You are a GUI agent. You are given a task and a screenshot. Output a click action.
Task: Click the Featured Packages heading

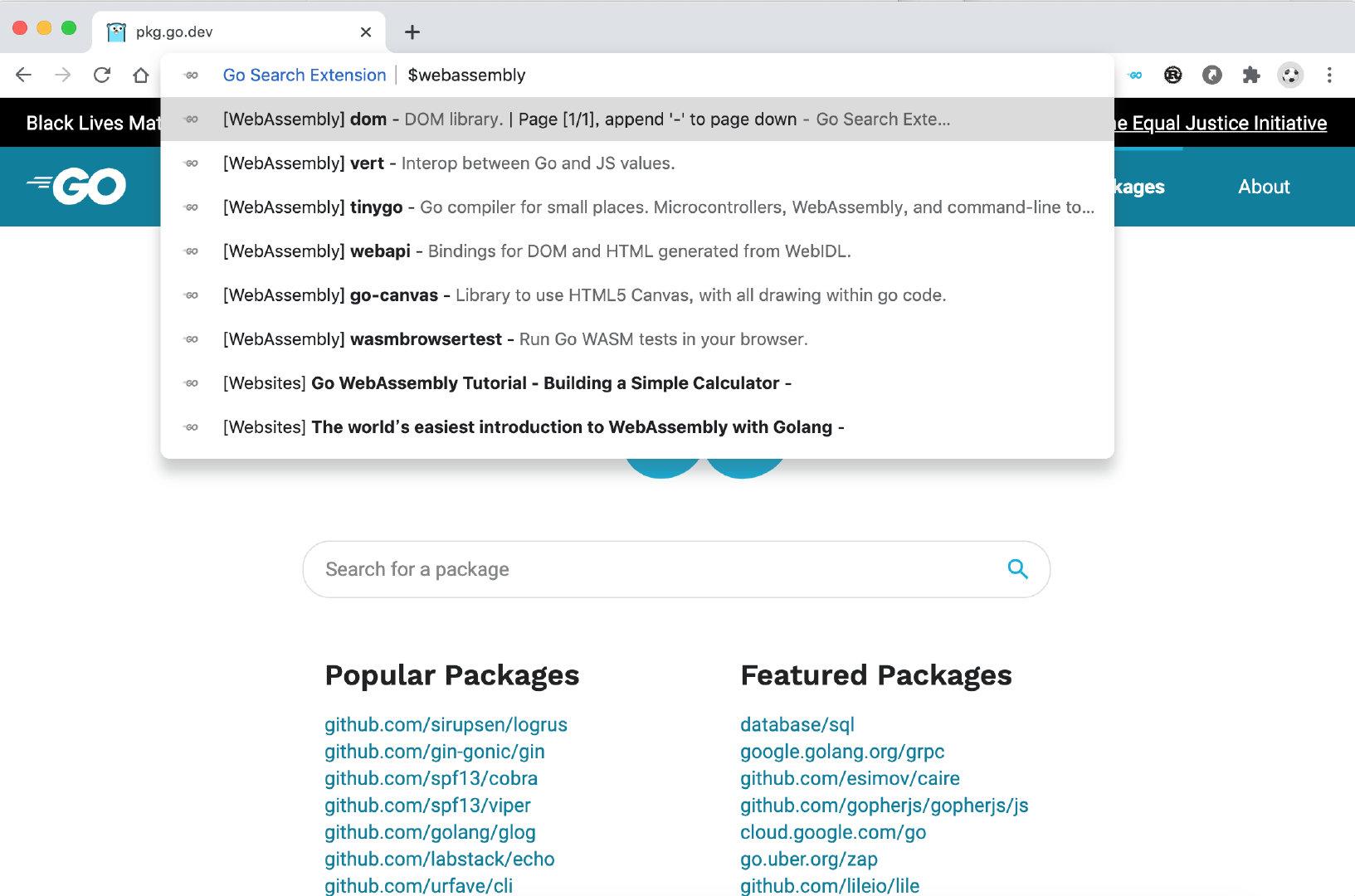(876, 674)
